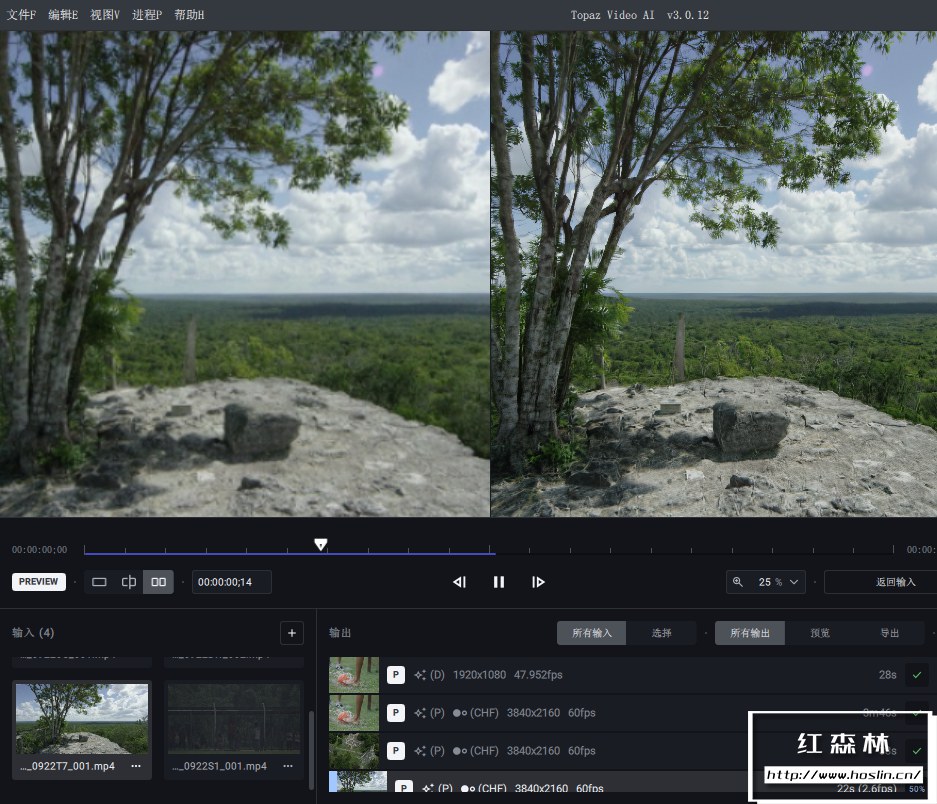
Task: Switch to single view layout icon
Action: click(99, 582)
